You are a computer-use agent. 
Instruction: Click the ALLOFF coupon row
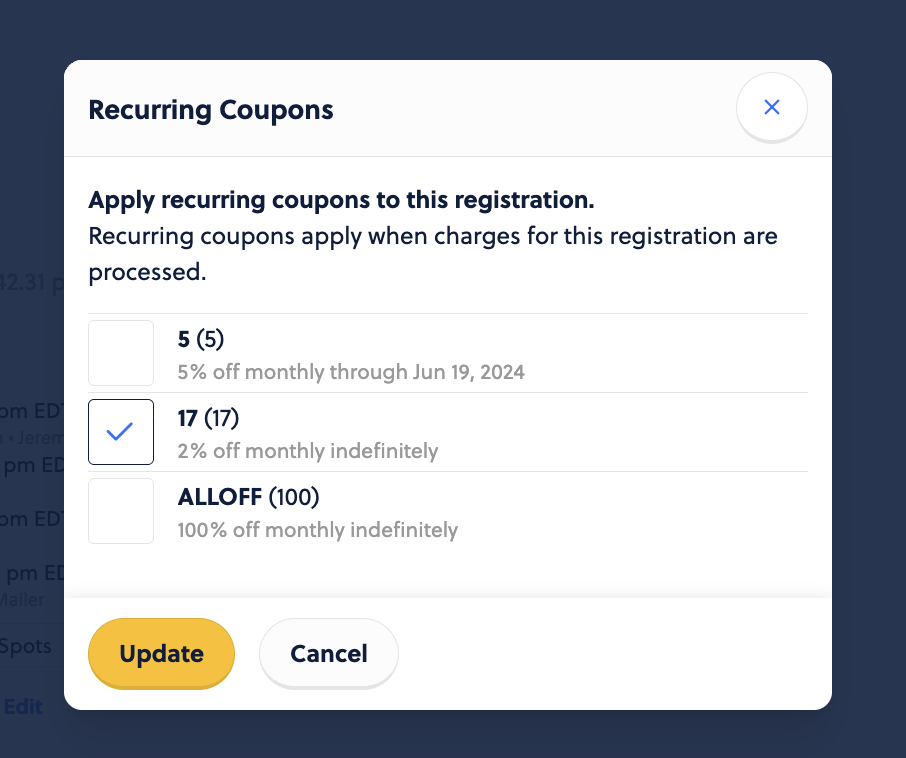click(448, 511)
